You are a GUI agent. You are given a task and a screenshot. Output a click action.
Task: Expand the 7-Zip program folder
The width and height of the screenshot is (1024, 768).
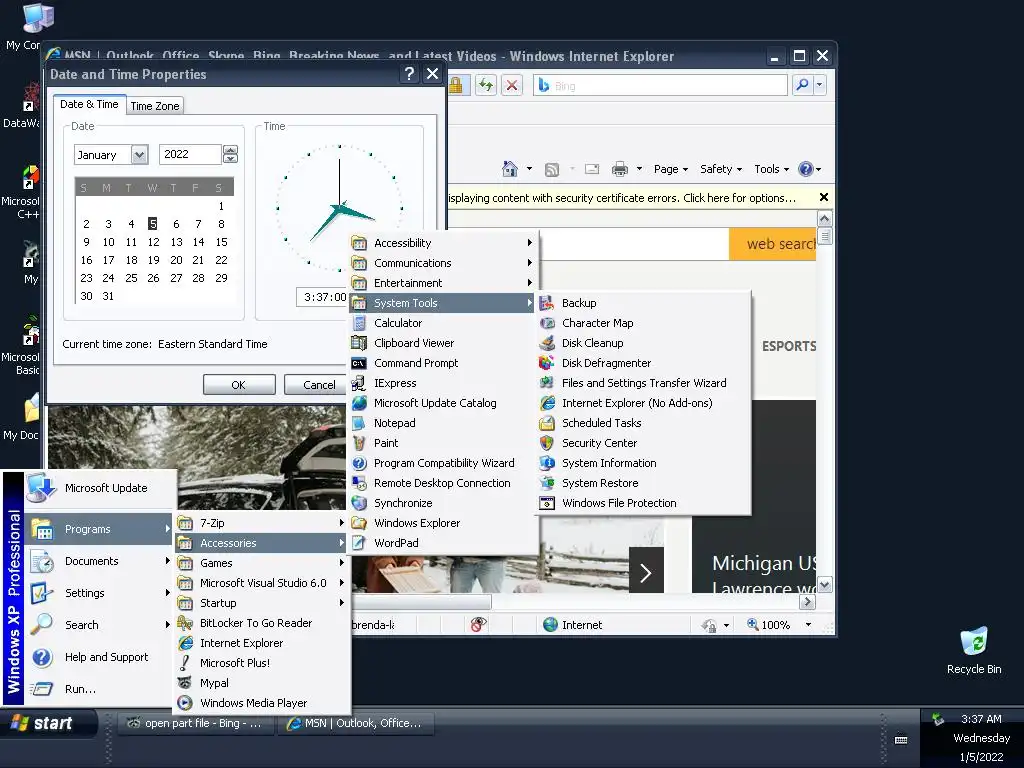(x=262, y=523)
